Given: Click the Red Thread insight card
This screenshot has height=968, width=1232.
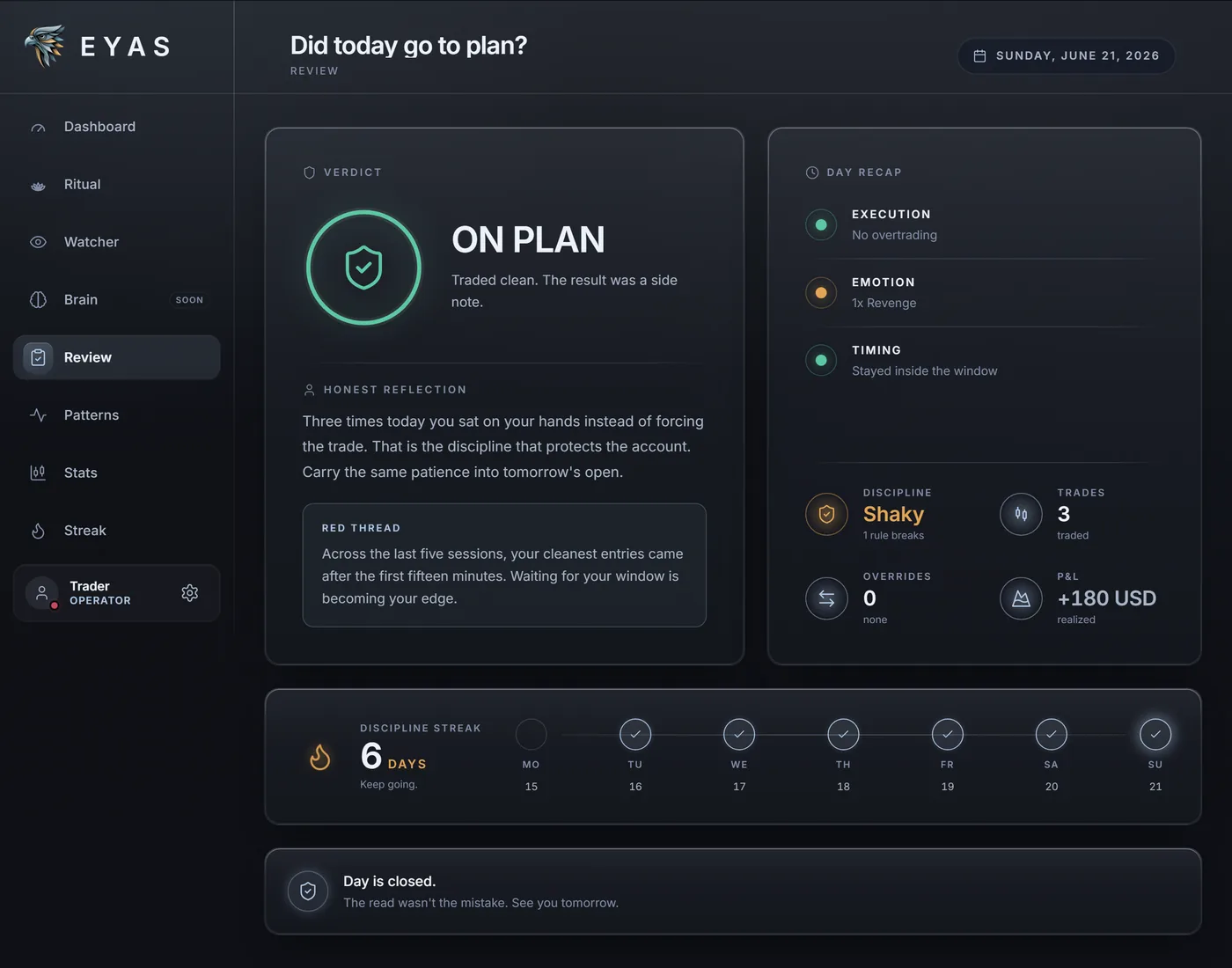Looking at the screenshot, I should click(x=504, y=565).
